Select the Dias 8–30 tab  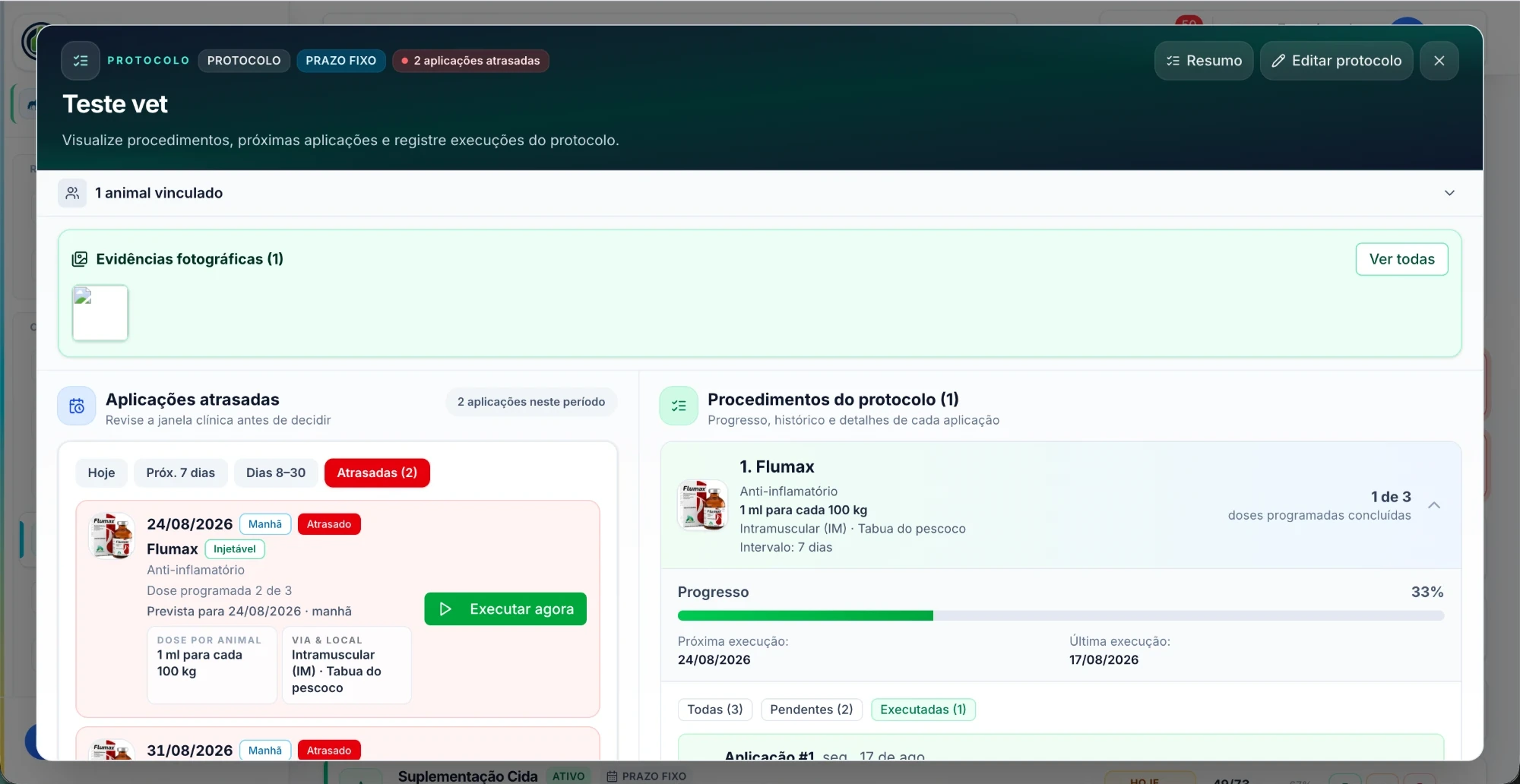pyautogui.click(x=276, y=473)
